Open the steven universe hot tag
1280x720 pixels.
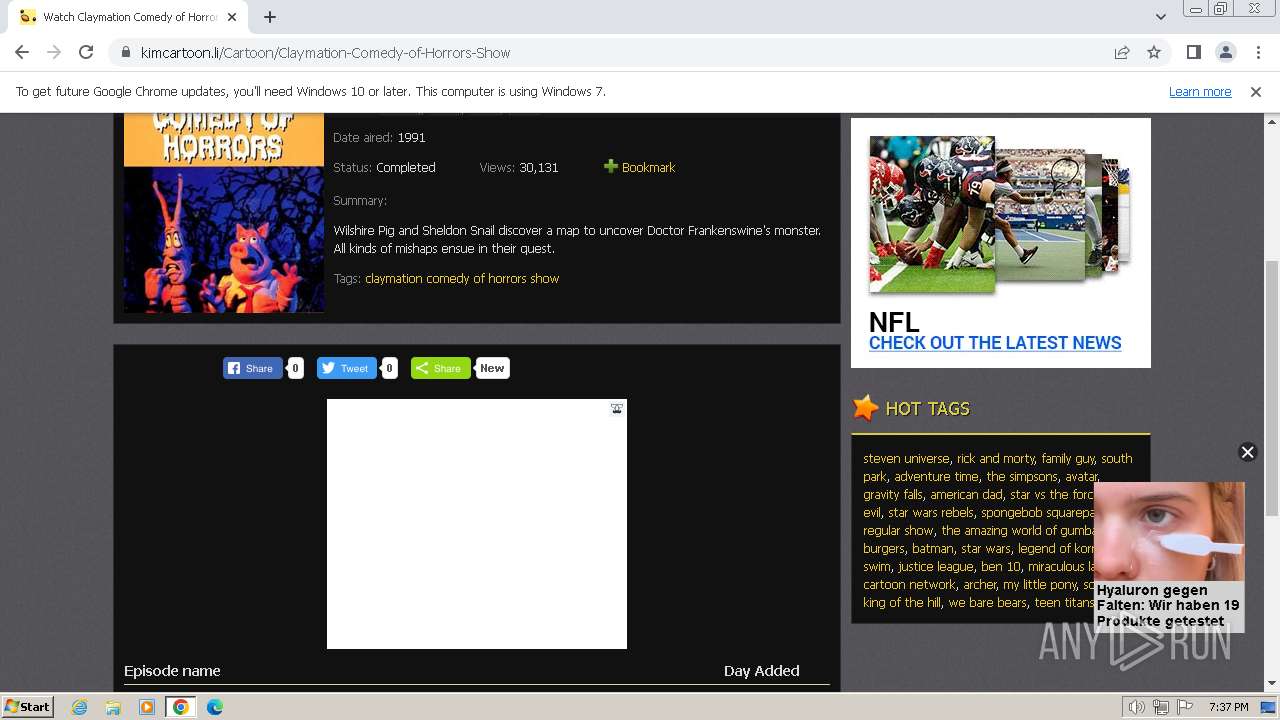(x=906, y=458)
